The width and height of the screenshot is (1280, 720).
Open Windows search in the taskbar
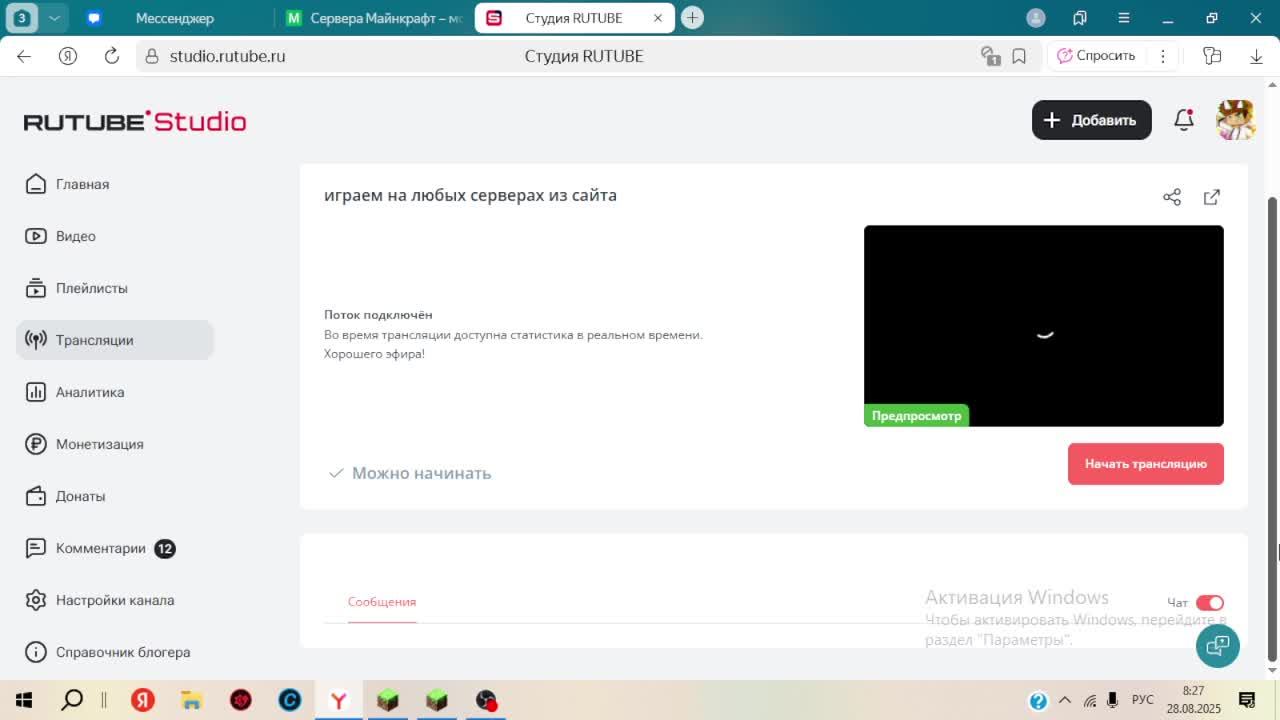coord(72,700)
